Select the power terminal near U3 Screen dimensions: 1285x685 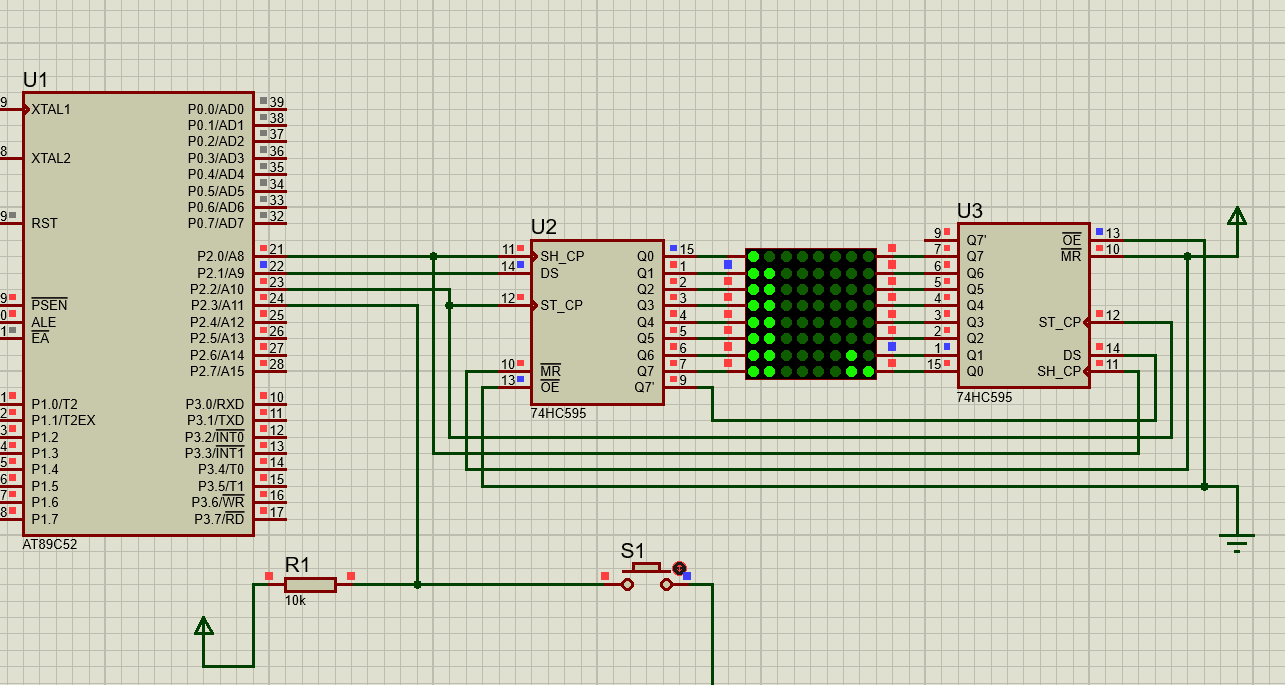coord(1237,217)
